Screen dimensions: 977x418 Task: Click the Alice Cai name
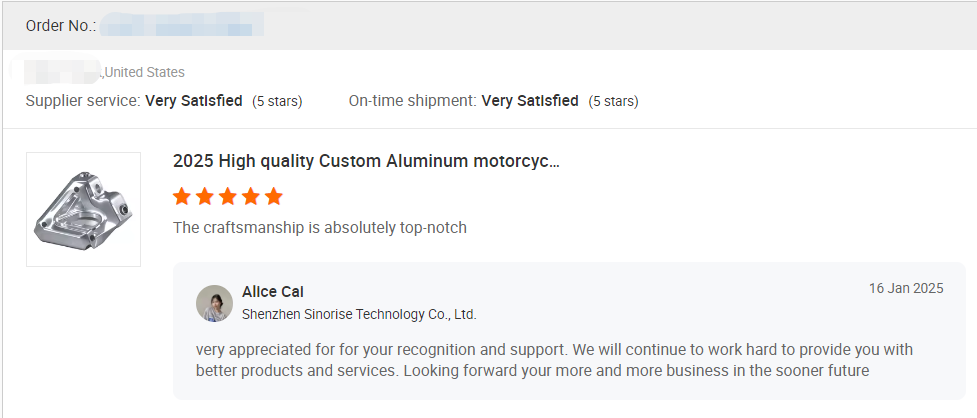click(x=273, y=292)
